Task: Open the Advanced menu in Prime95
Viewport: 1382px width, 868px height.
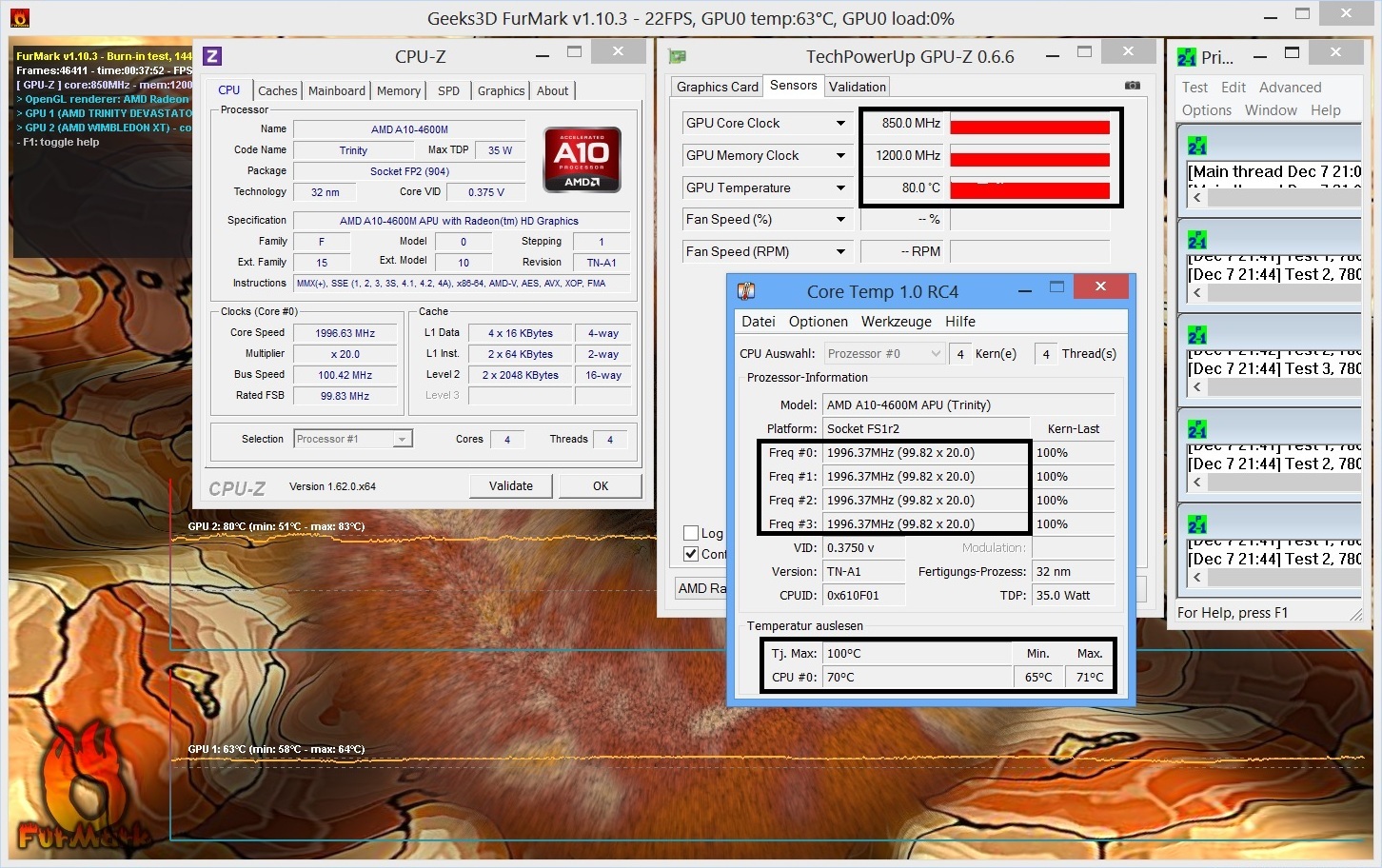Action: pos(1291,88)
